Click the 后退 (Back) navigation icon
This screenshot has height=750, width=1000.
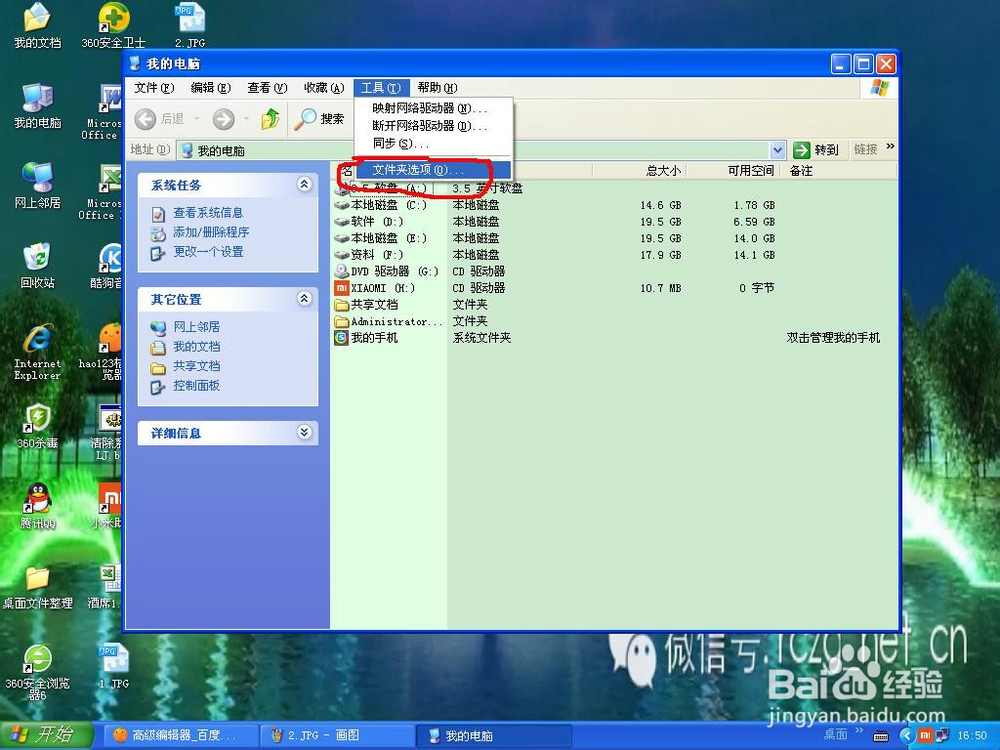pos(144,118)
